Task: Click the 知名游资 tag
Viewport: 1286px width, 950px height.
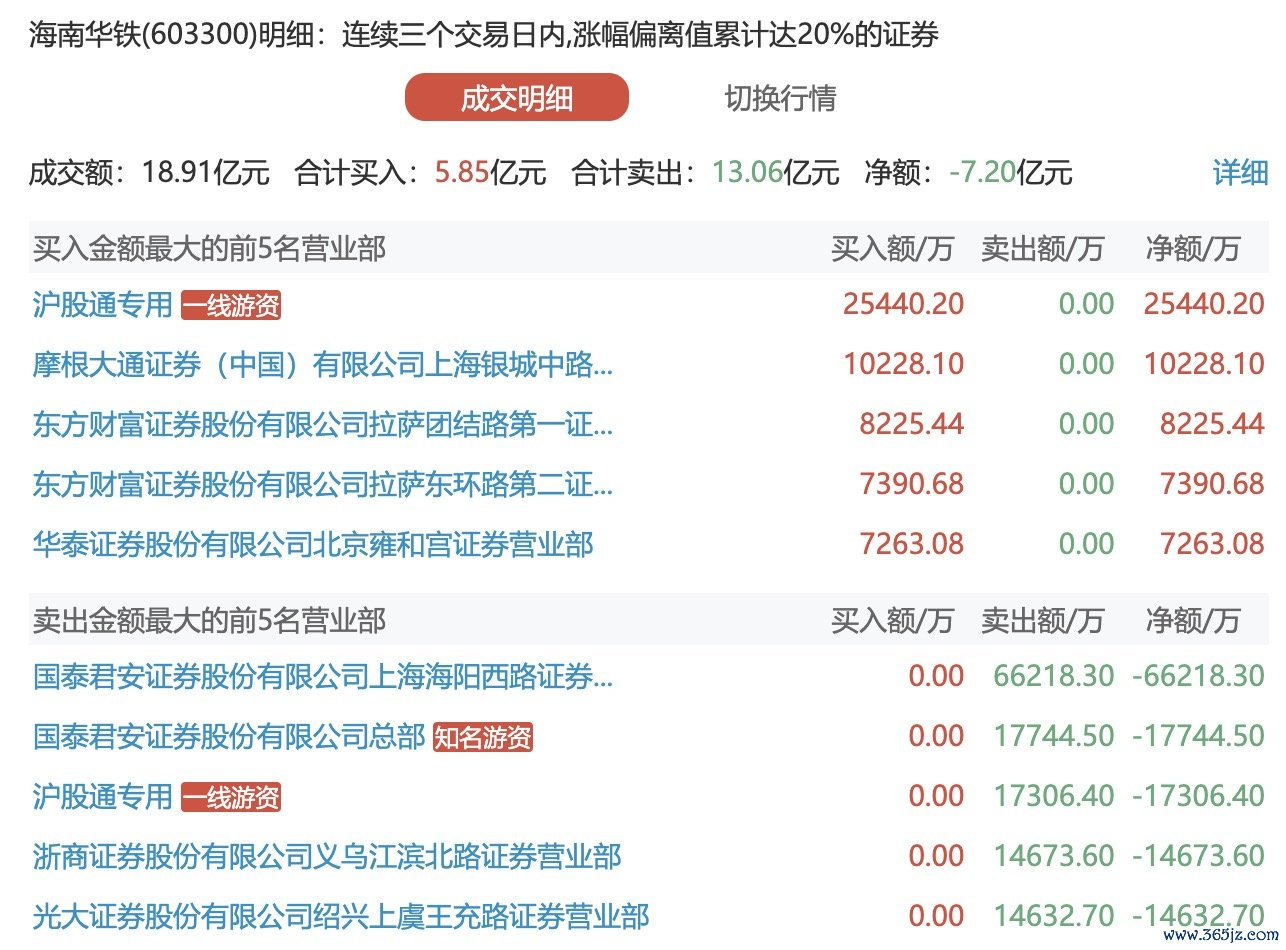Action: (483, 738)
